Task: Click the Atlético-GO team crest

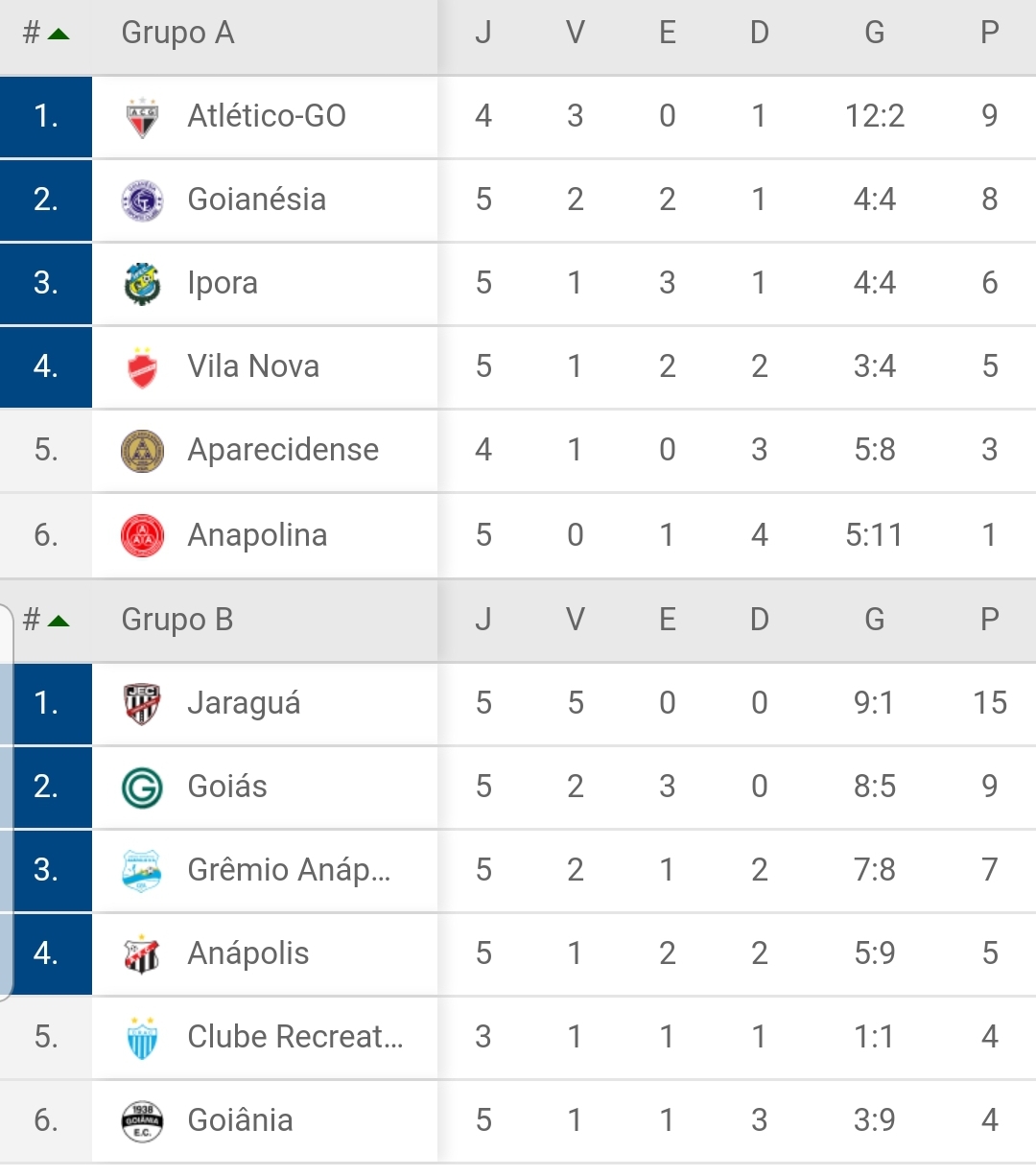Action: click(142, 117)
